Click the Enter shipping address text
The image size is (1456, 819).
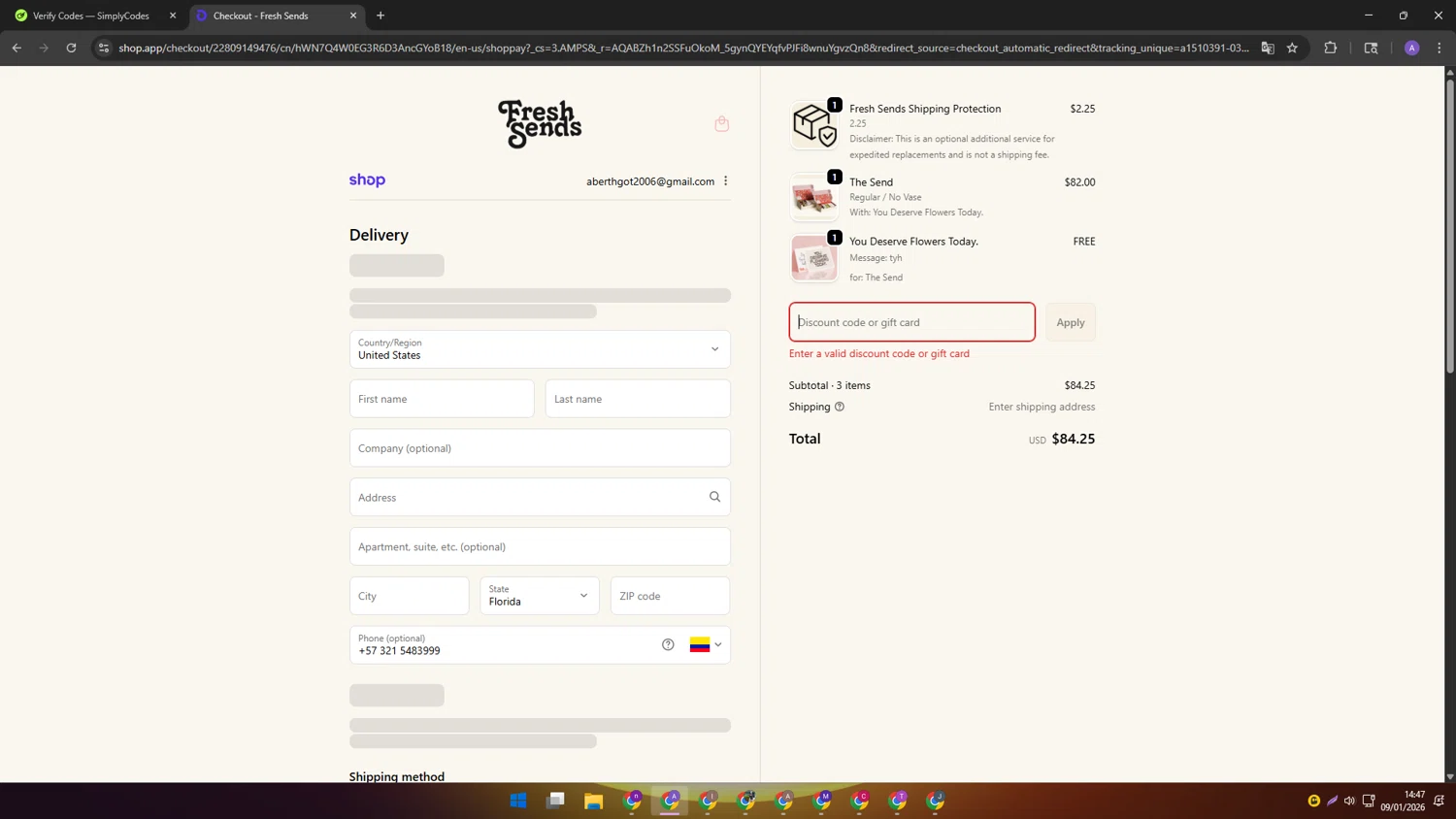coord(1042,407)
